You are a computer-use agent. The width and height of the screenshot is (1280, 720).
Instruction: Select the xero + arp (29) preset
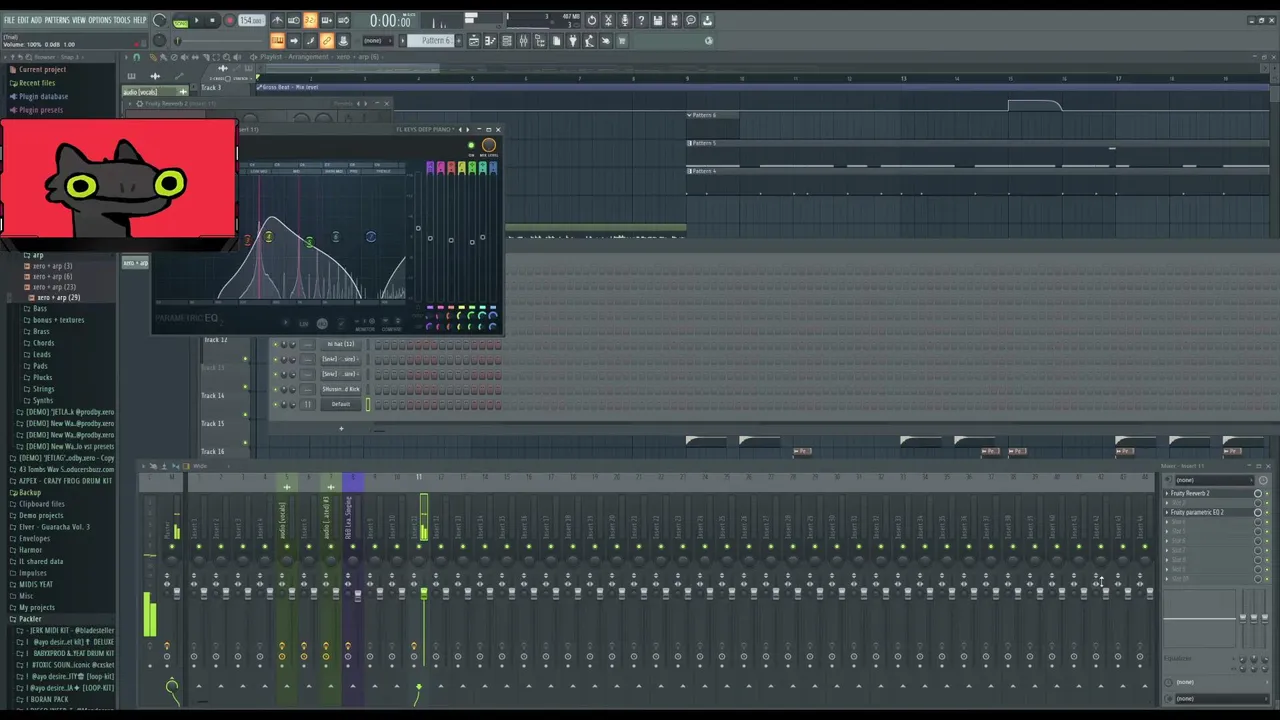click(x=58, y=298)
